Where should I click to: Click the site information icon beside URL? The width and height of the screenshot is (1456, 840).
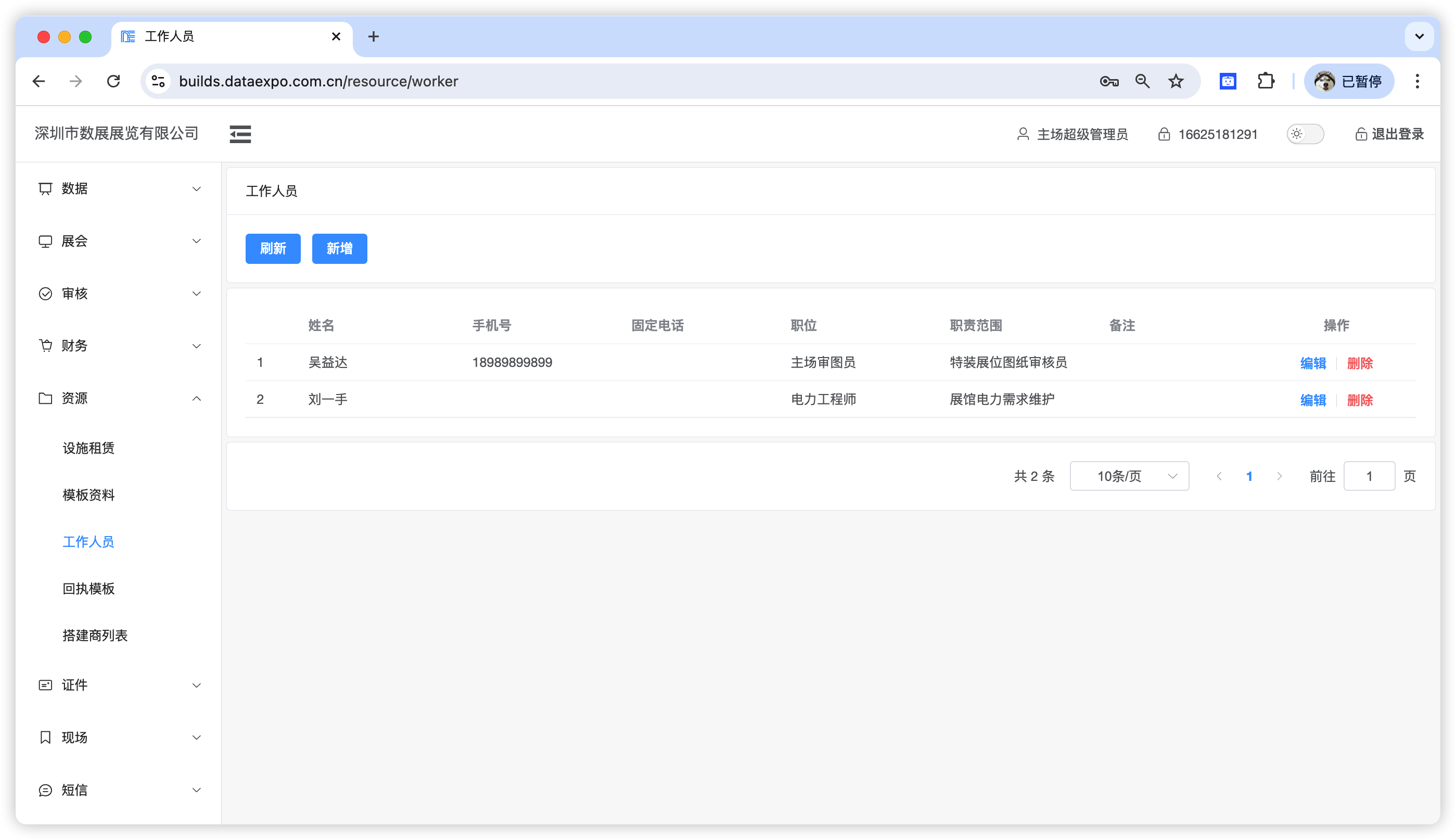(158, 81)
